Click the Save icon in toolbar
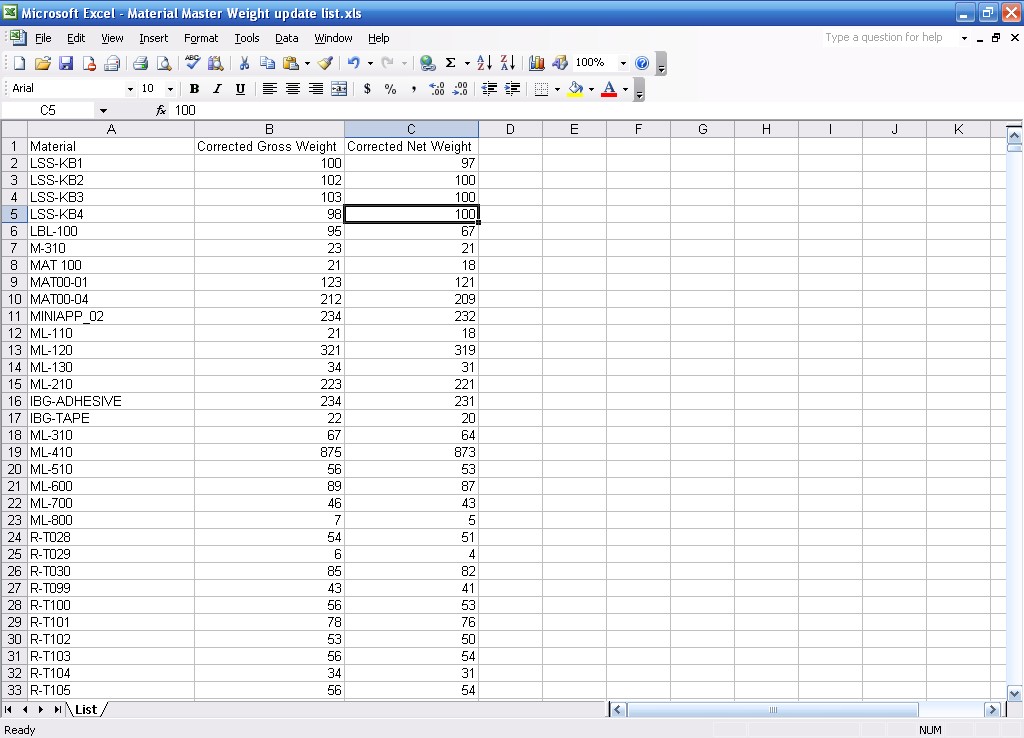 66,63
